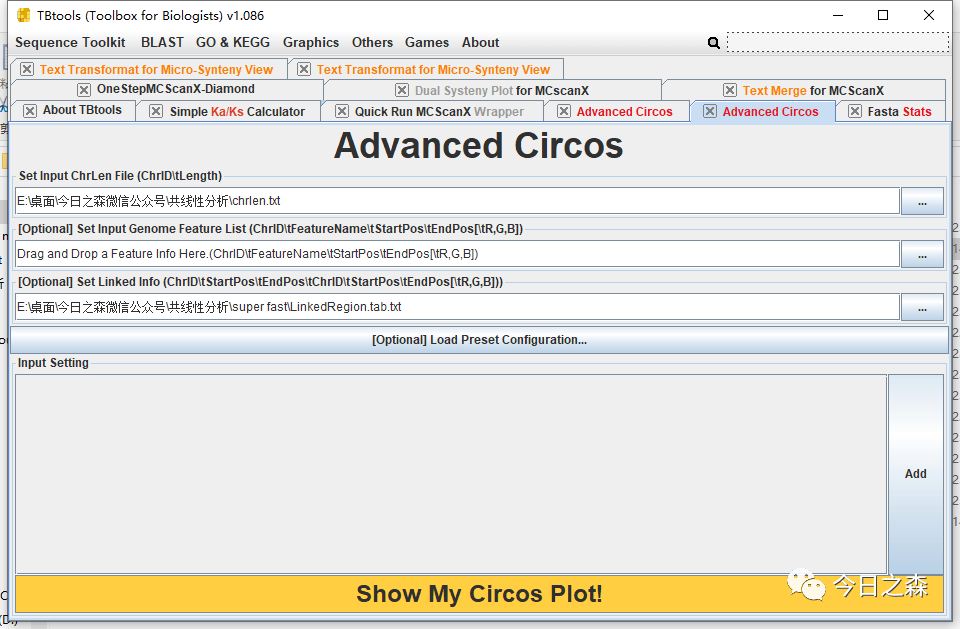Close the Dual Systeny Plot for MCscanX tab

(x=402, y=90)
